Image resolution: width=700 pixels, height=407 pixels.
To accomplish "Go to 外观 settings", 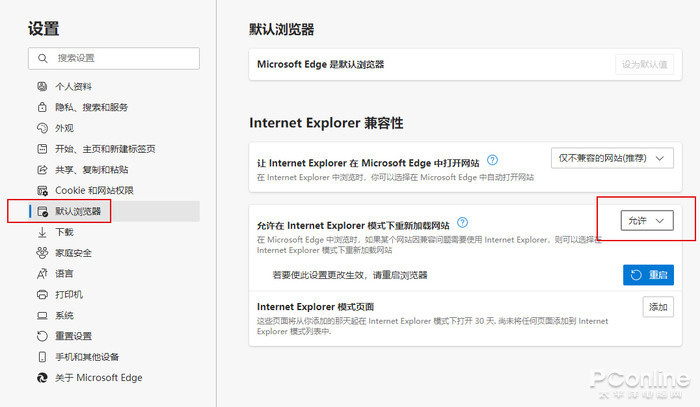I will tap(64, 128).
